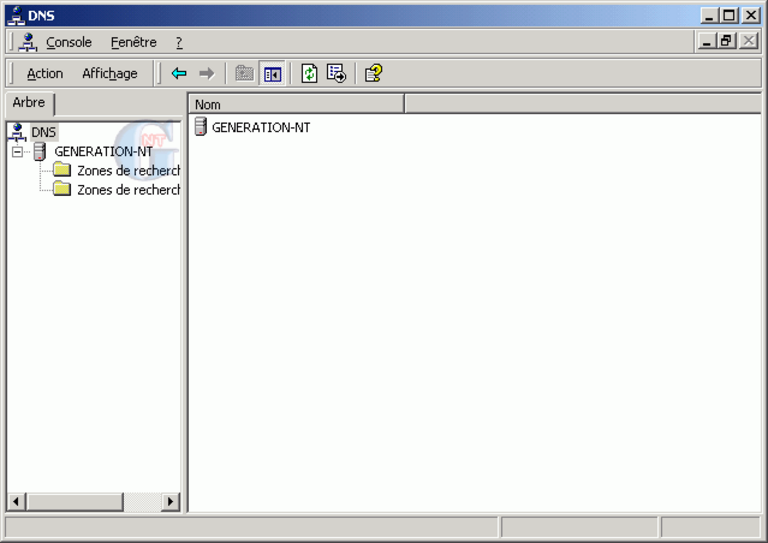
Task: Click the DNS console icon in menu bar
Action: point(28,42)
